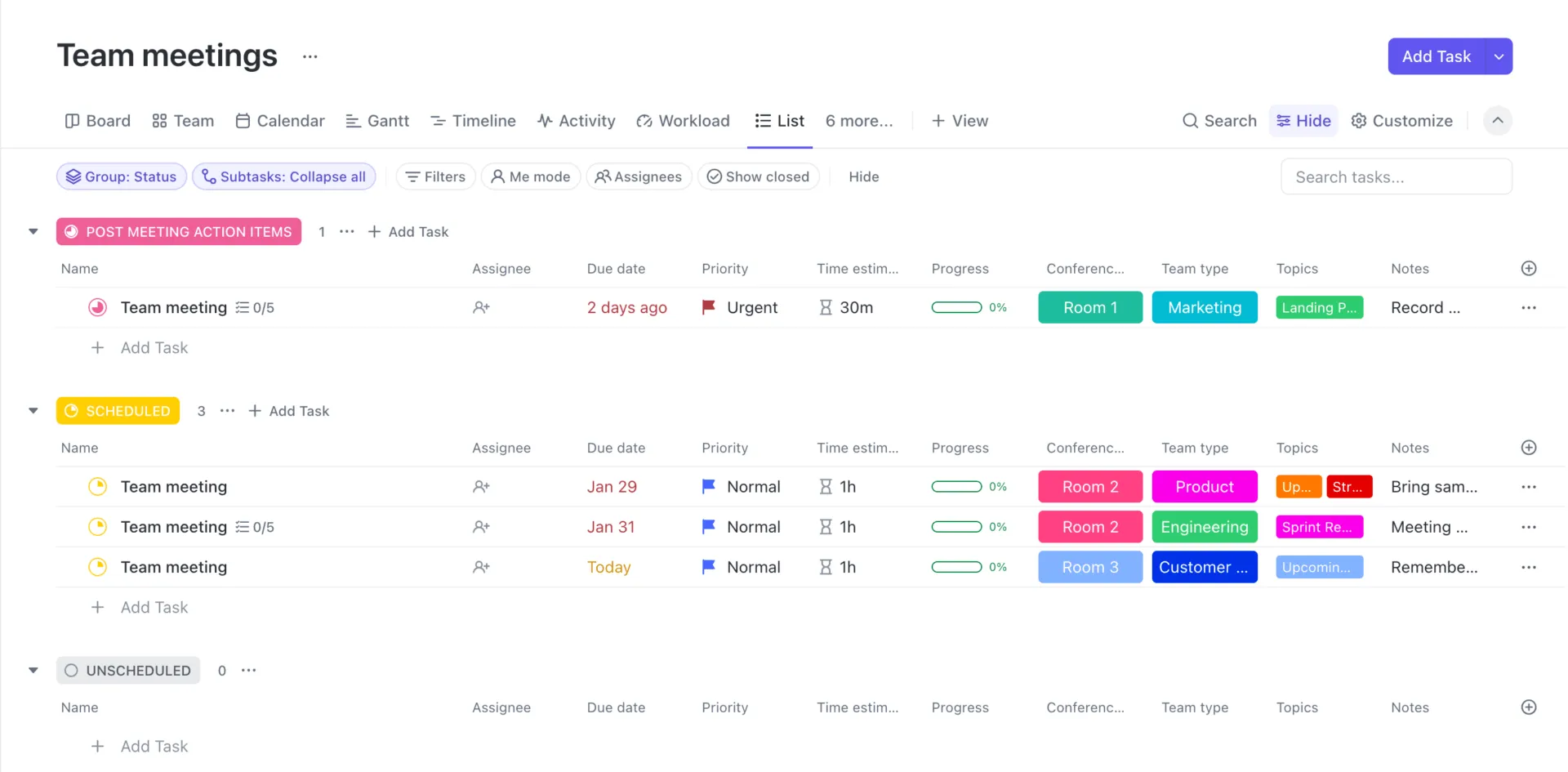Switch to the Gantt view tab
1568x772 pixels.
pyautogui.click(x=377, y=121)
